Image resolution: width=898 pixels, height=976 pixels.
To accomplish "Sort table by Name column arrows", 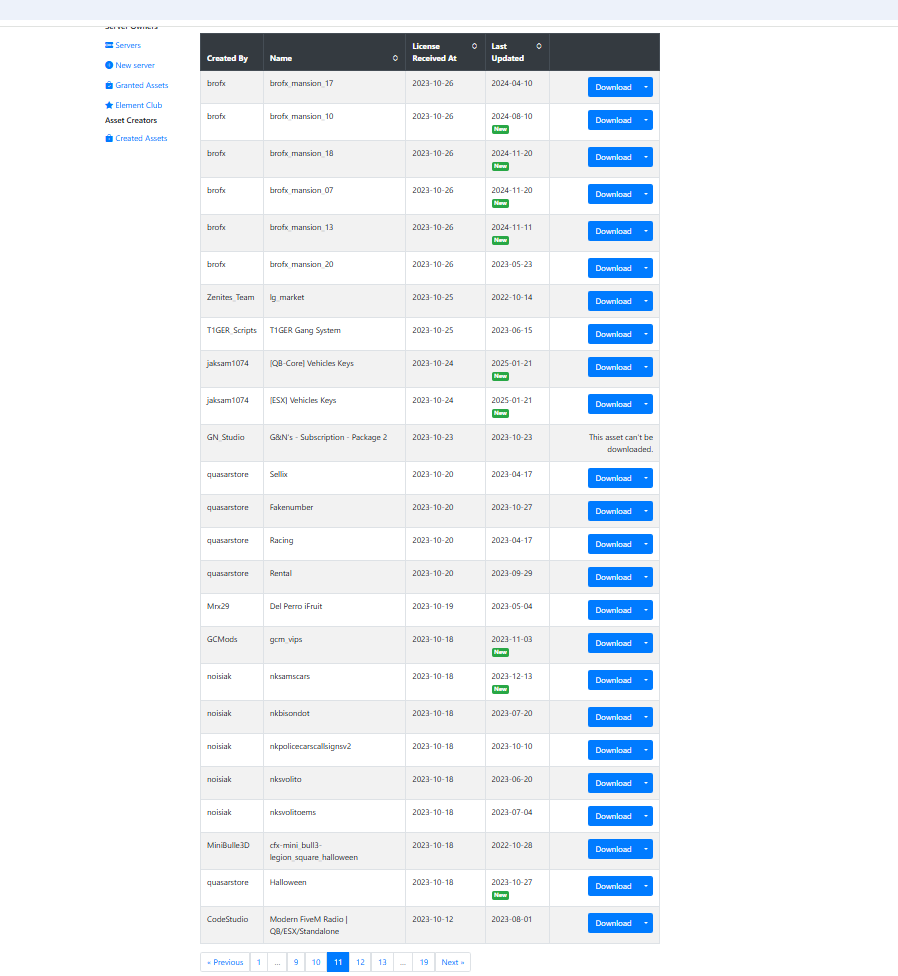I will click(x=395, y=58).
